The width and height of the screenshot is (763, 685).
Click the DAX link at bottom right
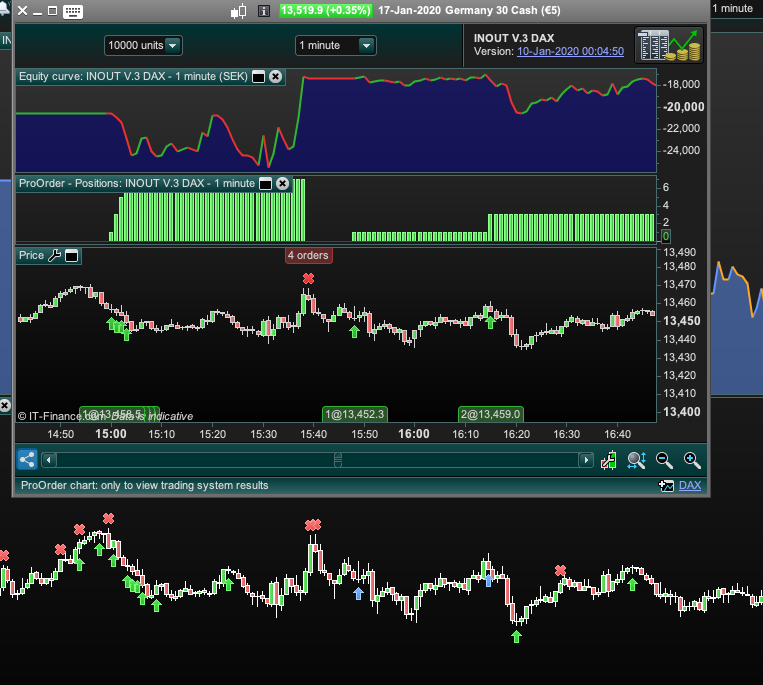[690, 485]
